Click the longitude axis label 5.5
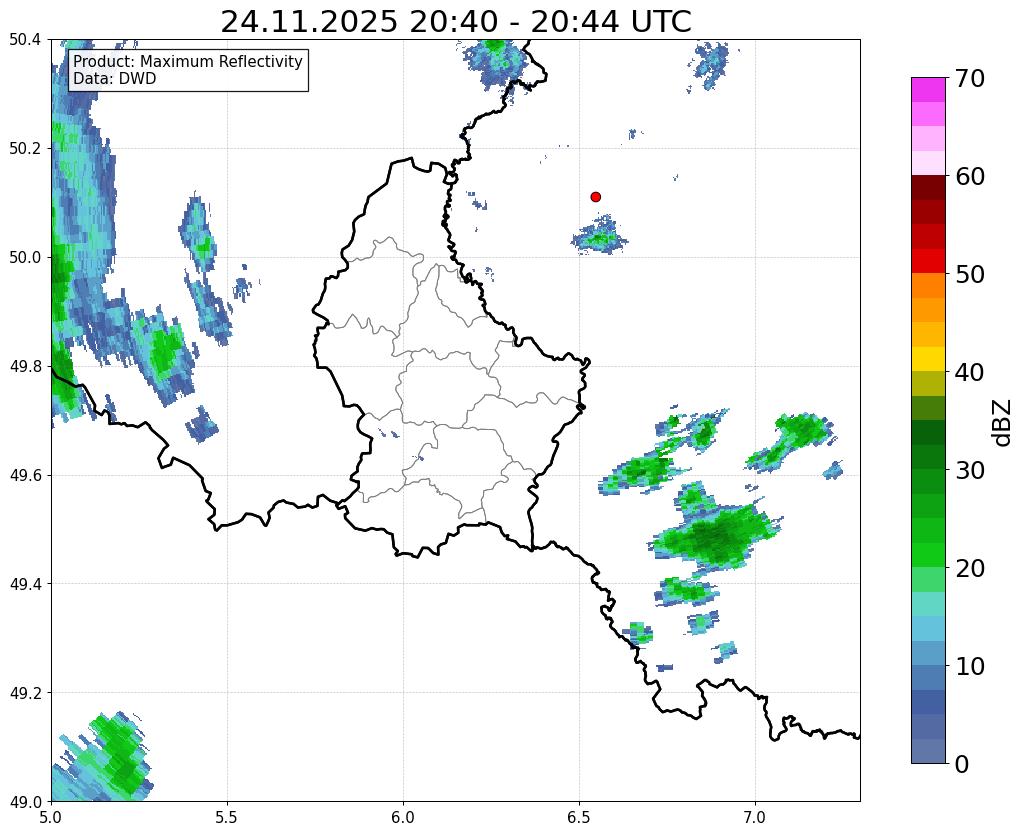1023x834 pixels. [x=227, y=817]
